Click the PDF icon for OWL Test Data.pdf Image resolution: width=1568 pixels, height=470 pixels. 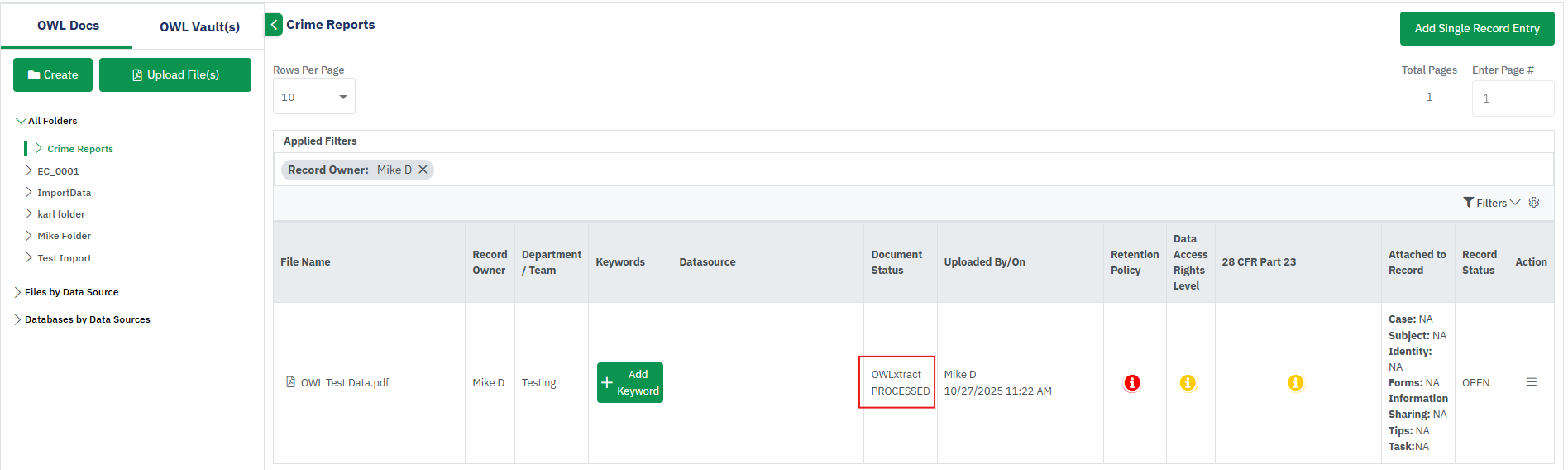290,382
